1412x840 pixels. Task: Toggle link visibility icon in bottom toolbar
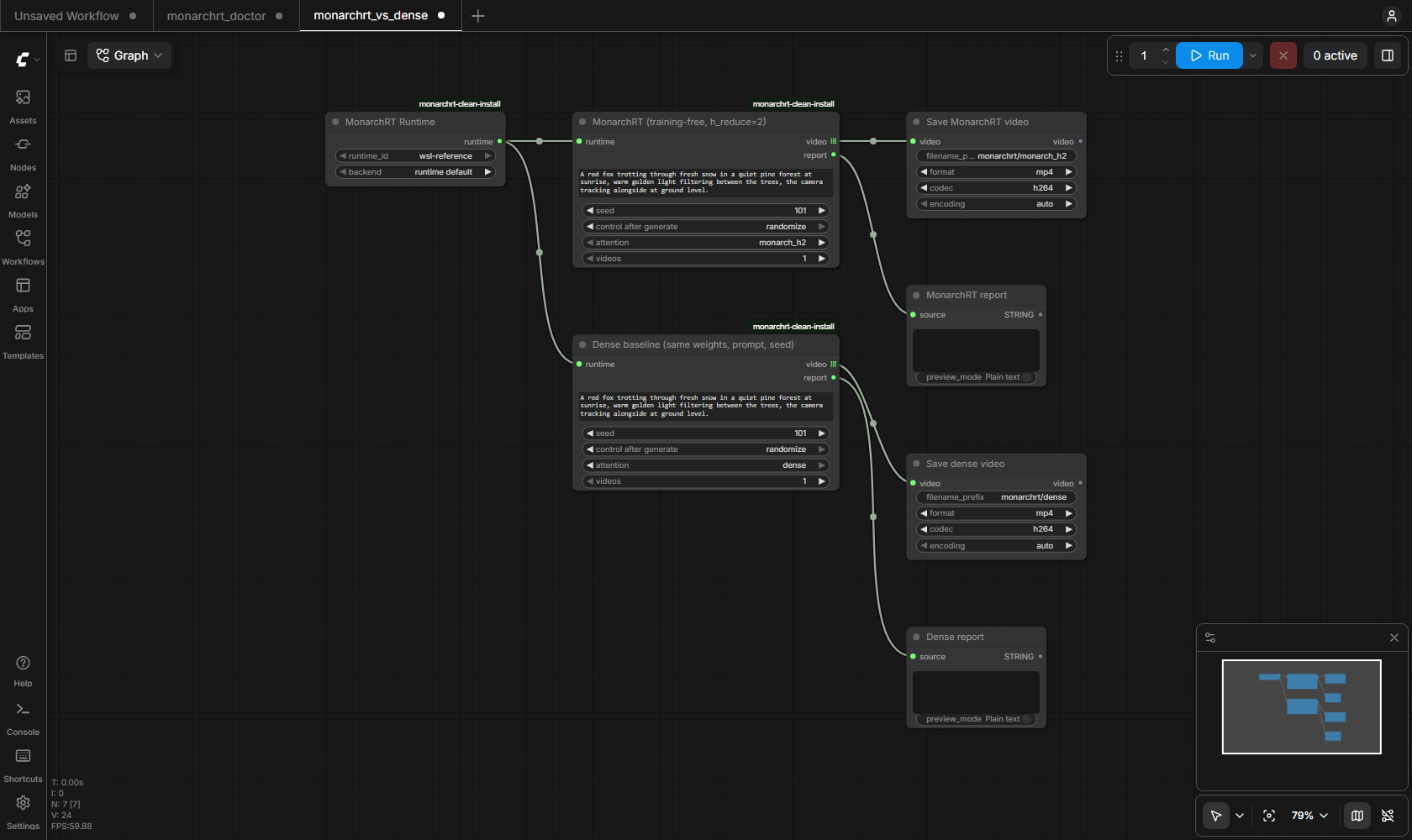click(1388, 816)
